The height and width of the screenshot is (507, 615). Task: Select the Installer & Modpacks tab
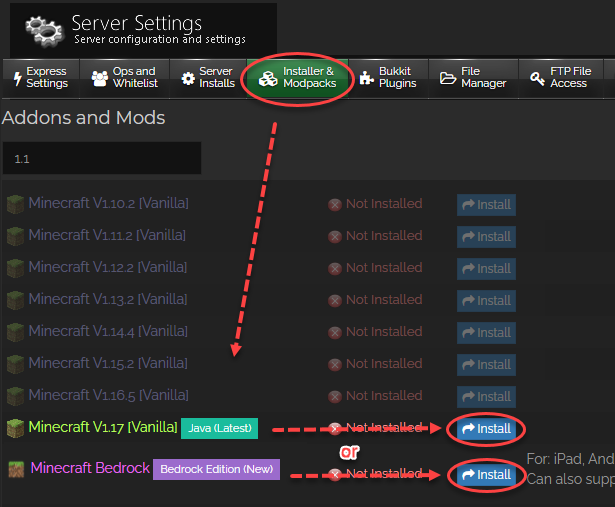(x=297, y=78)
